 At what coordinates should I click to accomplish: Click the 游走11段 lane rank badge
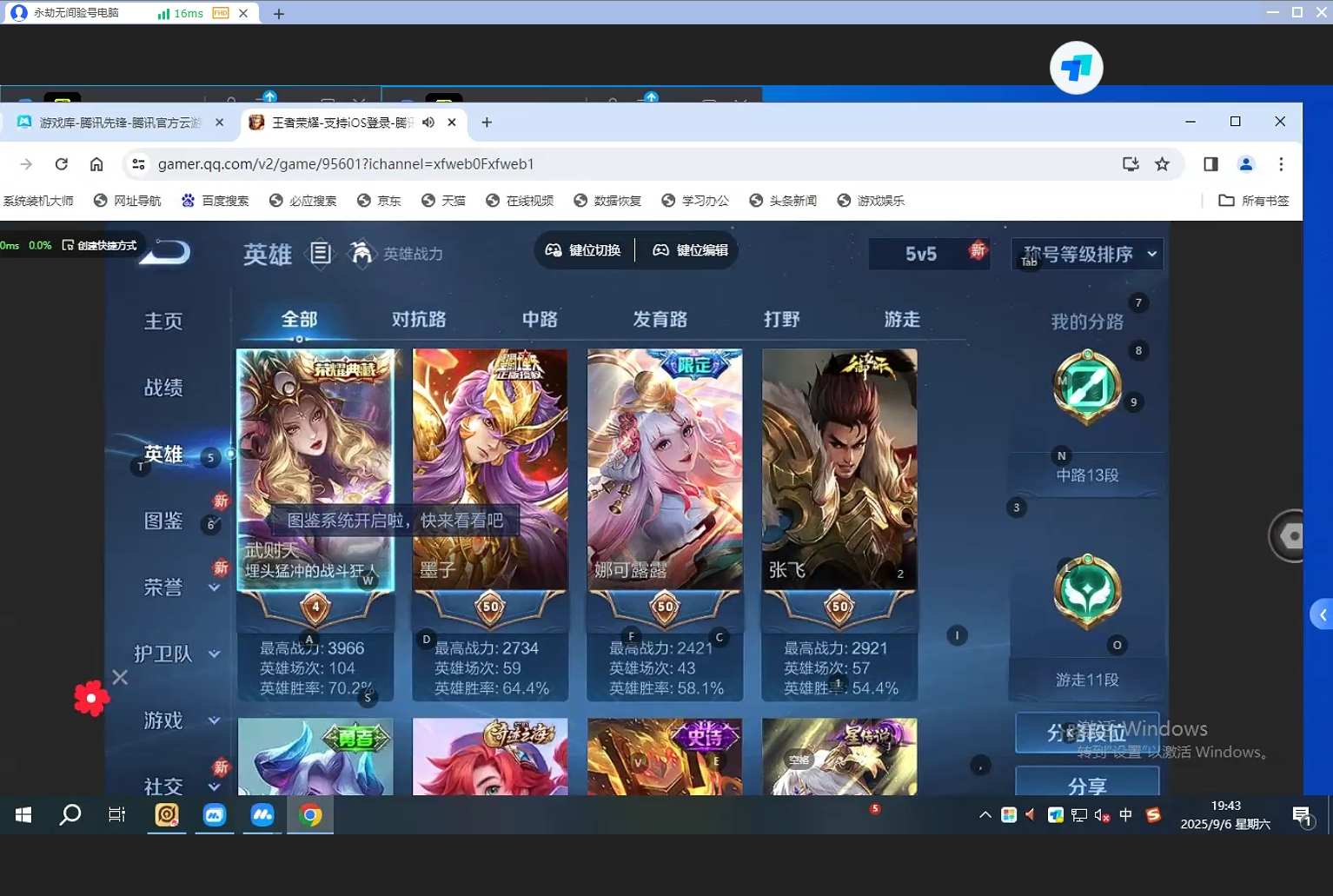coord(1087,593)
